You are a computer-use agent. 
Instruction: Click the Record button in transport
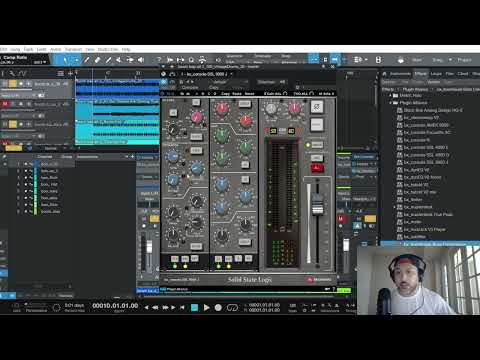[x=218, y=307]
